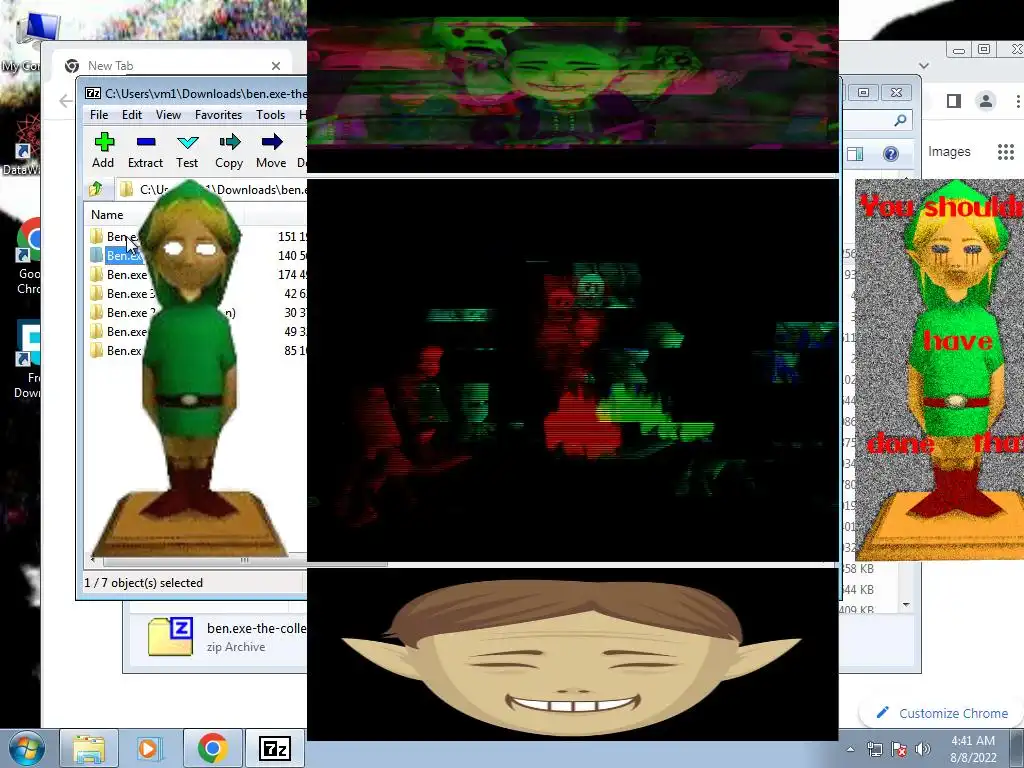Restore the Explorer window using its maximize button
This screenshot has width=1024, height=768.
pyautogui.click(x=863, y=93)
